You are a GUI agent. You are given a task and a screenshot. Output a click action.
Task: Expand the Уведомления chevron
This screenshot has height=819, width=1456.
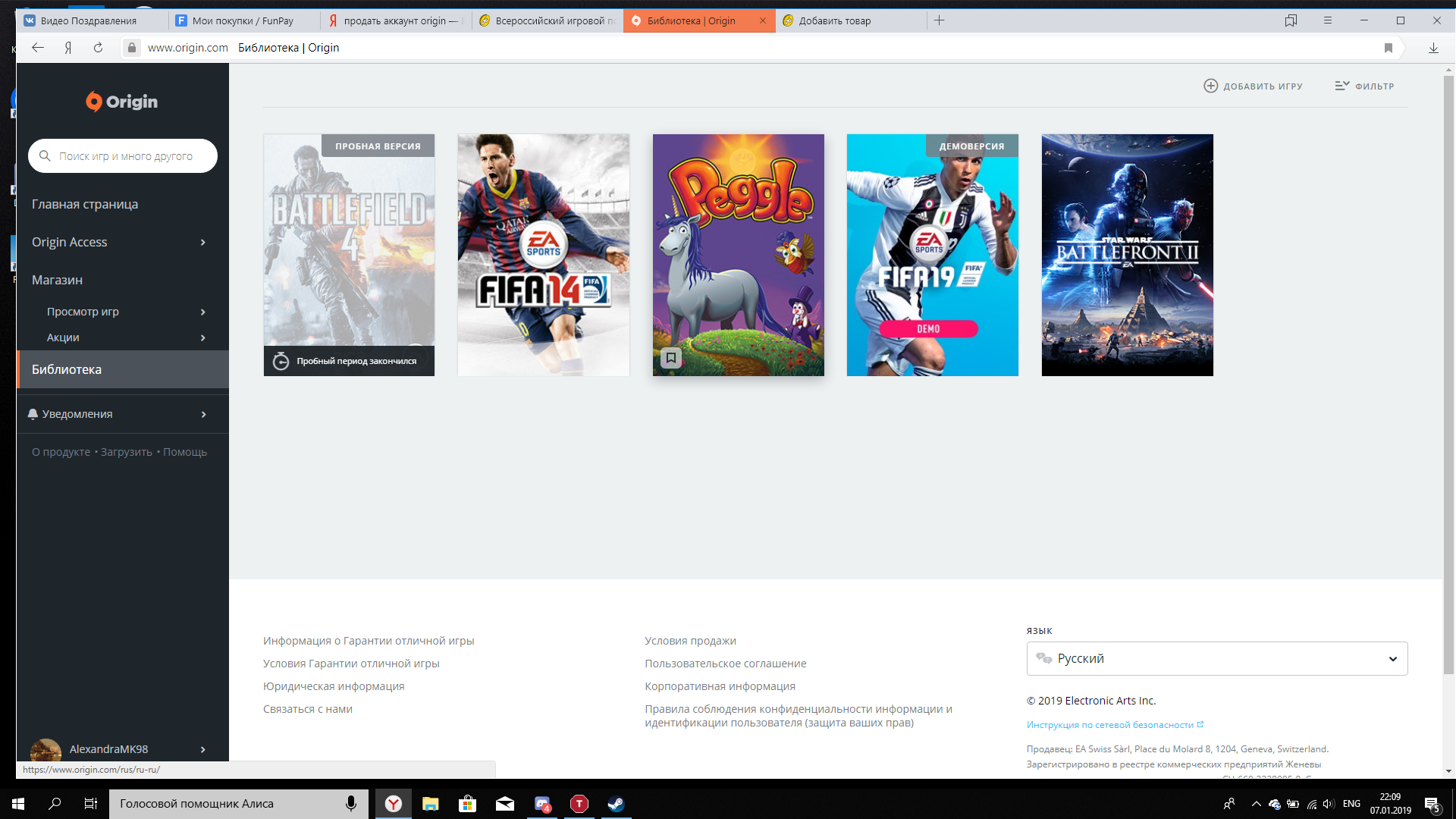click(203, 414)
